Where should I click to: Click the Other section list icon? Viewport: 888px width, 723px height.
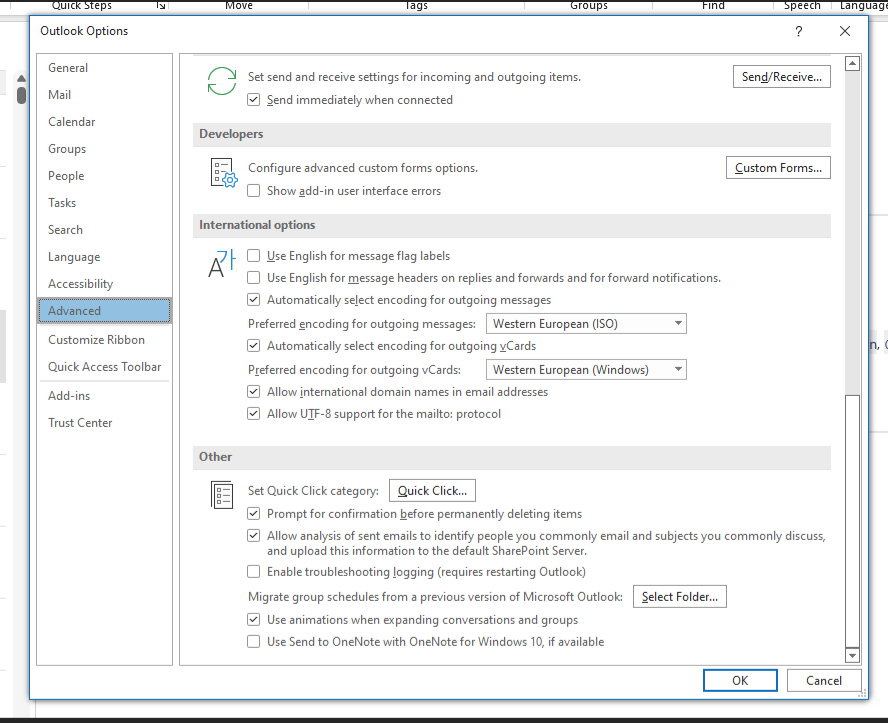221,495
